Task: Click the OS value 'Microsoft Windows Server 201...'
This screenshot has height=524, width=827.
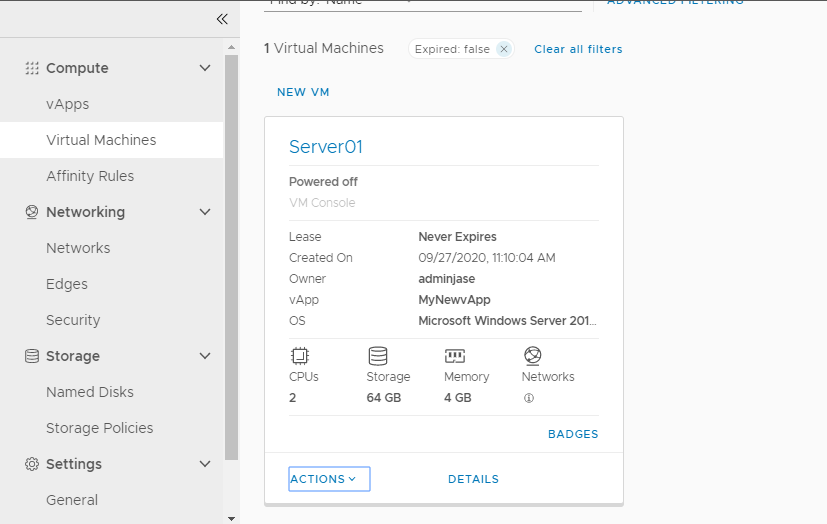Action: 507,321
